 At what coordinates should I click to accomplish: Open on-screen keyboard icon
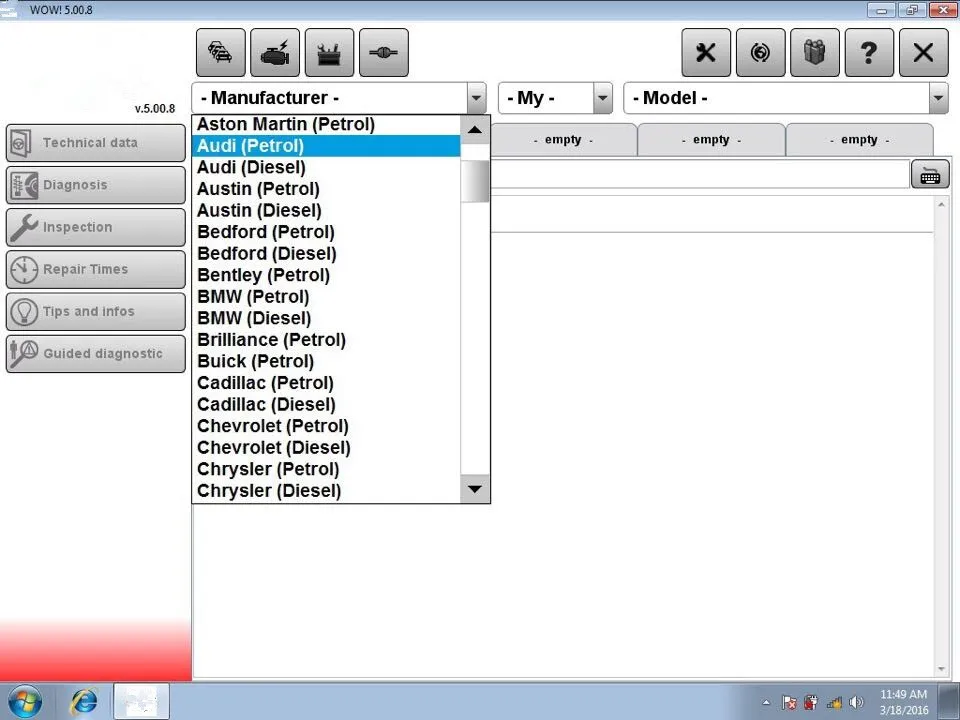coord(930,176)
